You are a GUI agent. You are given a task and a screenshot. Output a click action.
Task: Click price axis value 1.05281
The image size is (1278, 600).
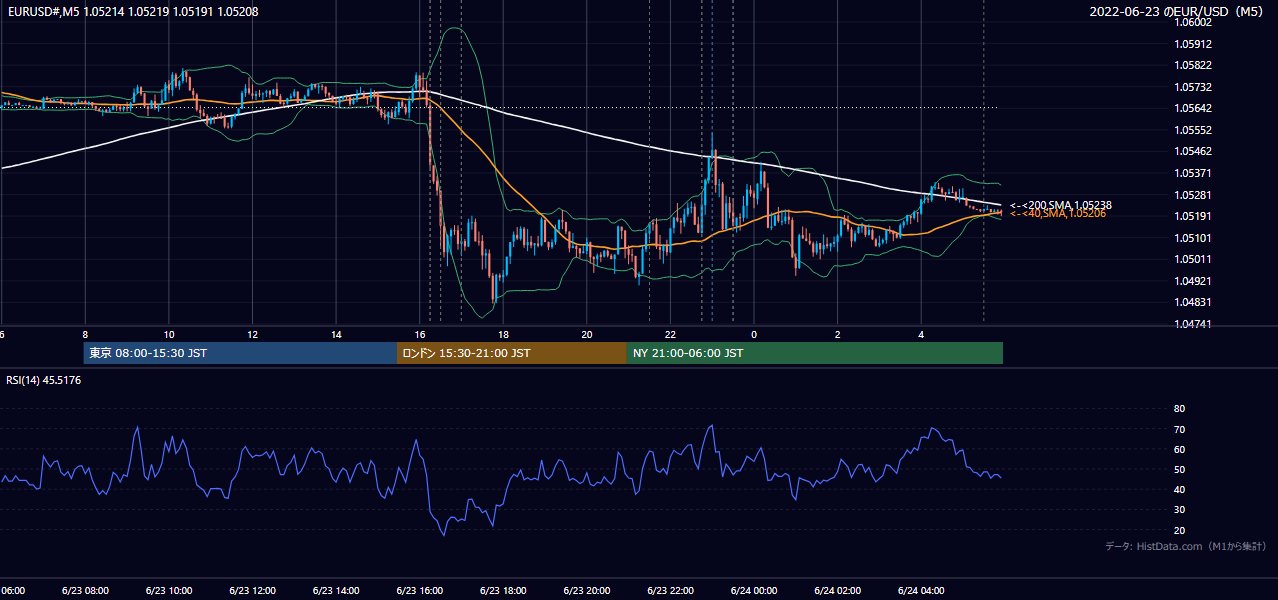[1192, 195]
